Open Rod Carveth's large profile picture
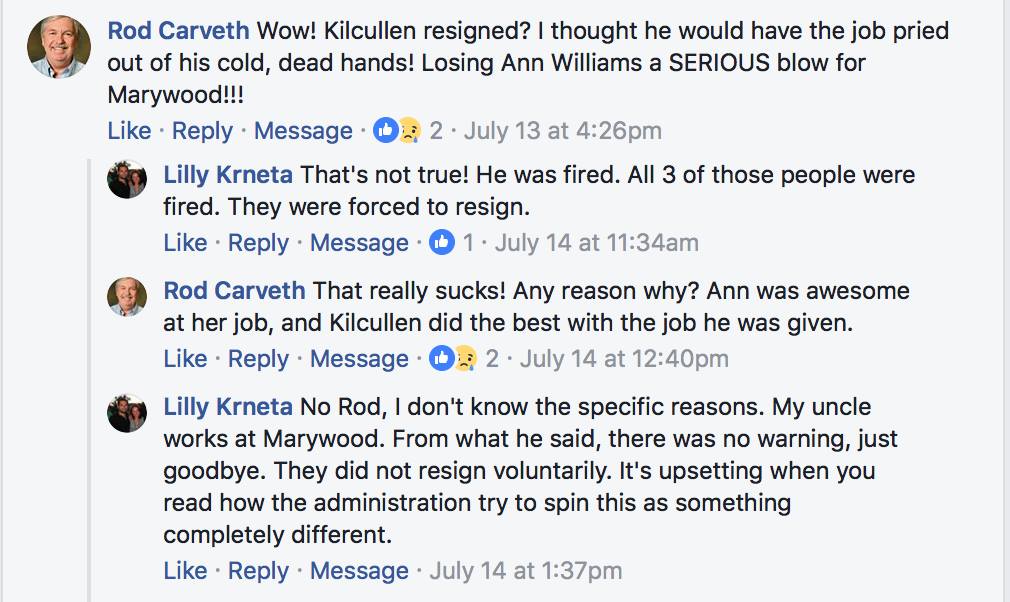 [59, 46]
